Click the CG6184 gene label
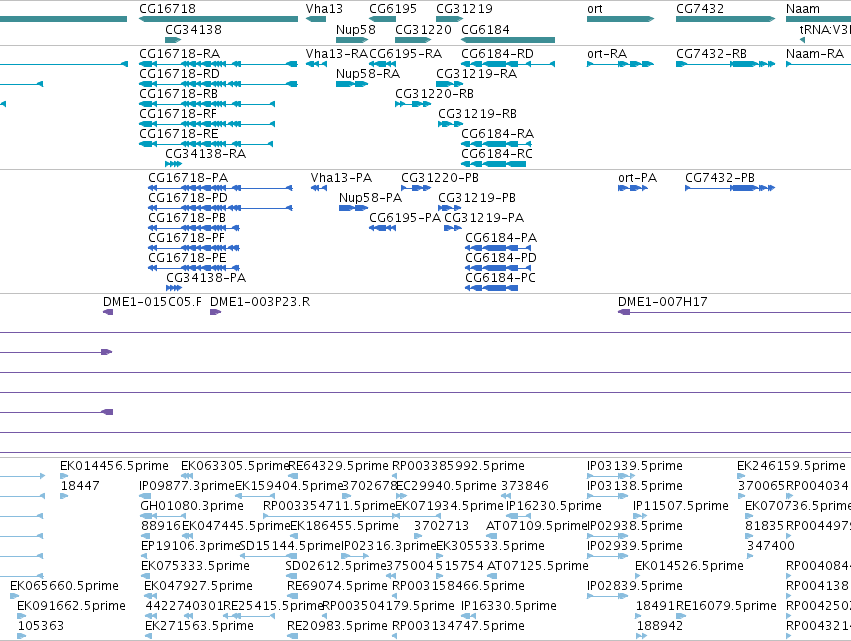Viewport: 851px width, 641px height. [x=485, y=30]
